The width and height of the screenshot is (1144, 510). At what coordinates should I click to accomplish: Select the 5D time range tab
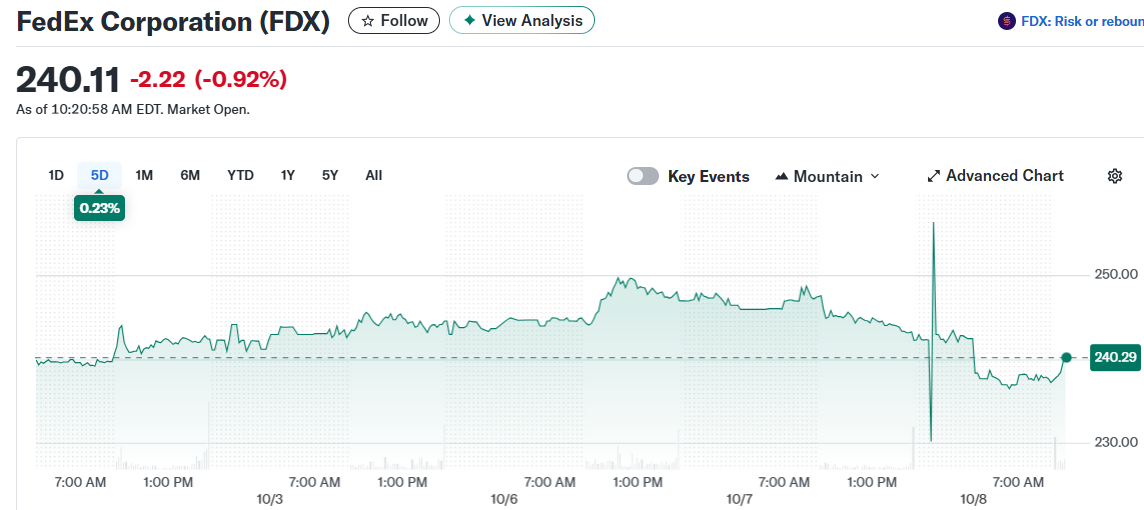tap(100, 175)
